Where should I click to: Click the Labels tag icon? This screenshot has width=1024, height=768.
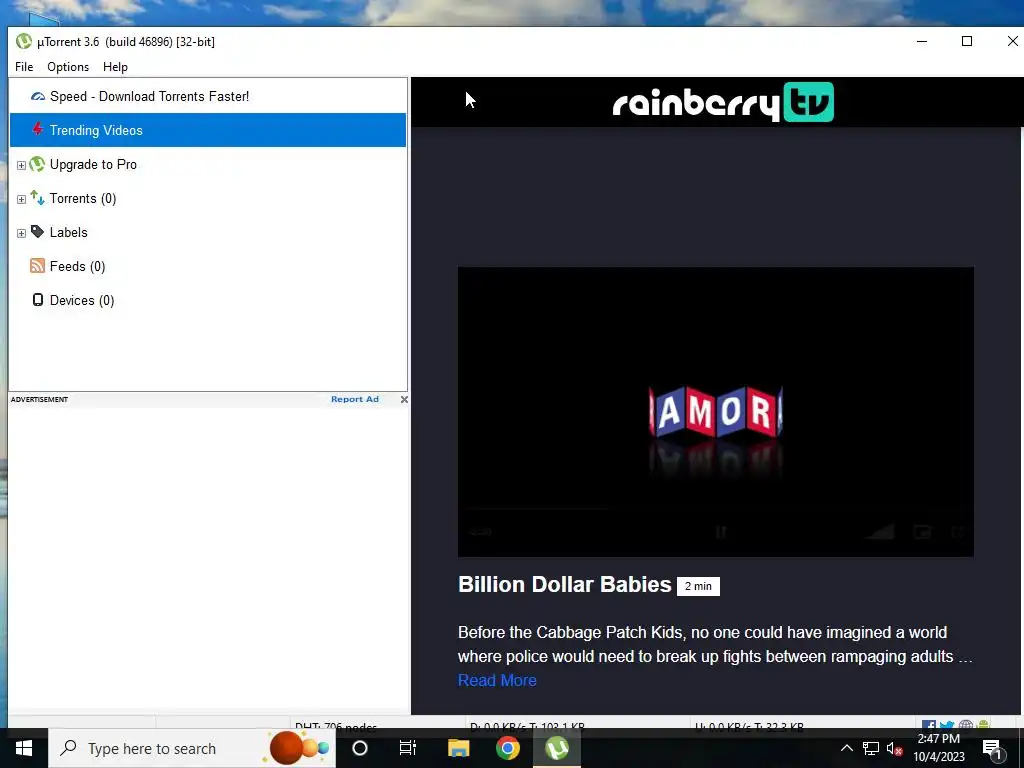click(37, 232)
